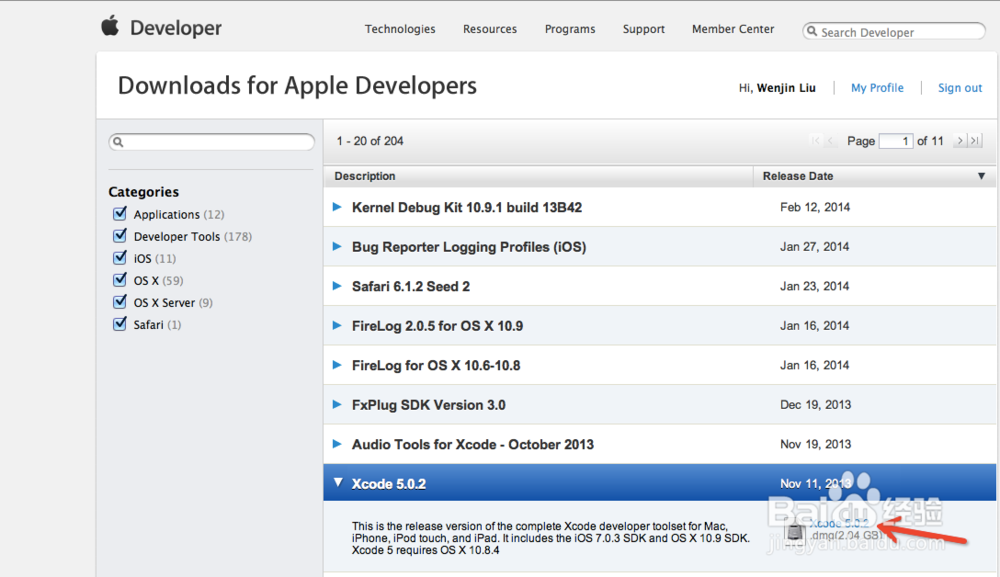The image size is (1000, 577).
Task: Click the '1 - 20 of 204' results count
Action: tap(370, 141)
